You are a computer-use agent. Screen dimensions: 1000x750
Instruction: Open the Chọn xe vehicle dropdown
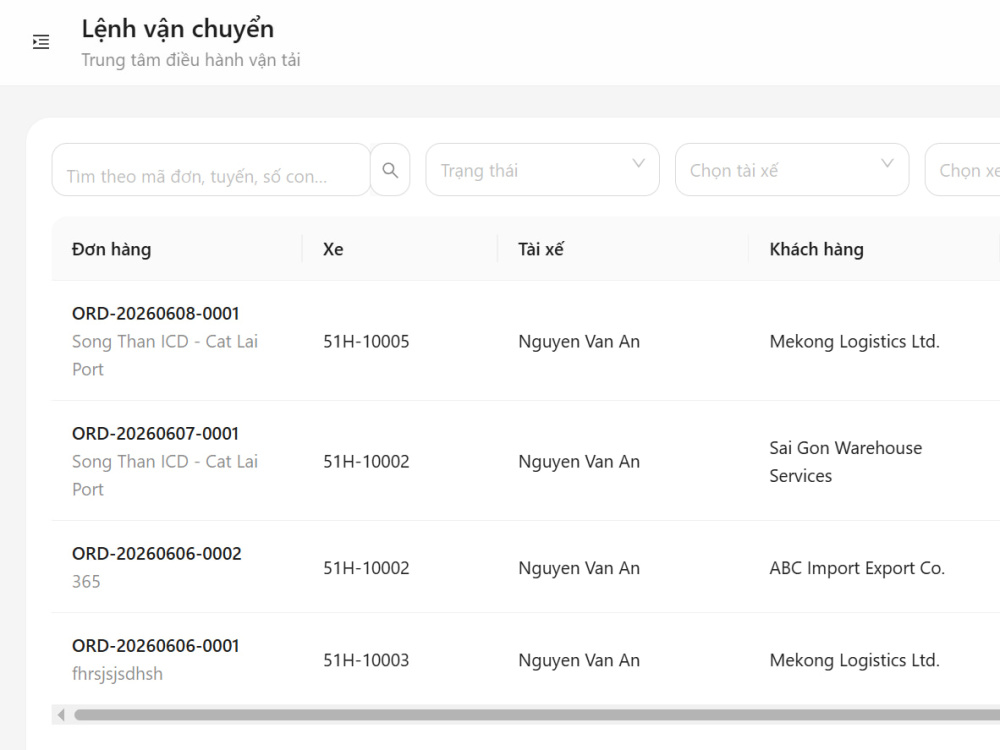coord(962,170)
